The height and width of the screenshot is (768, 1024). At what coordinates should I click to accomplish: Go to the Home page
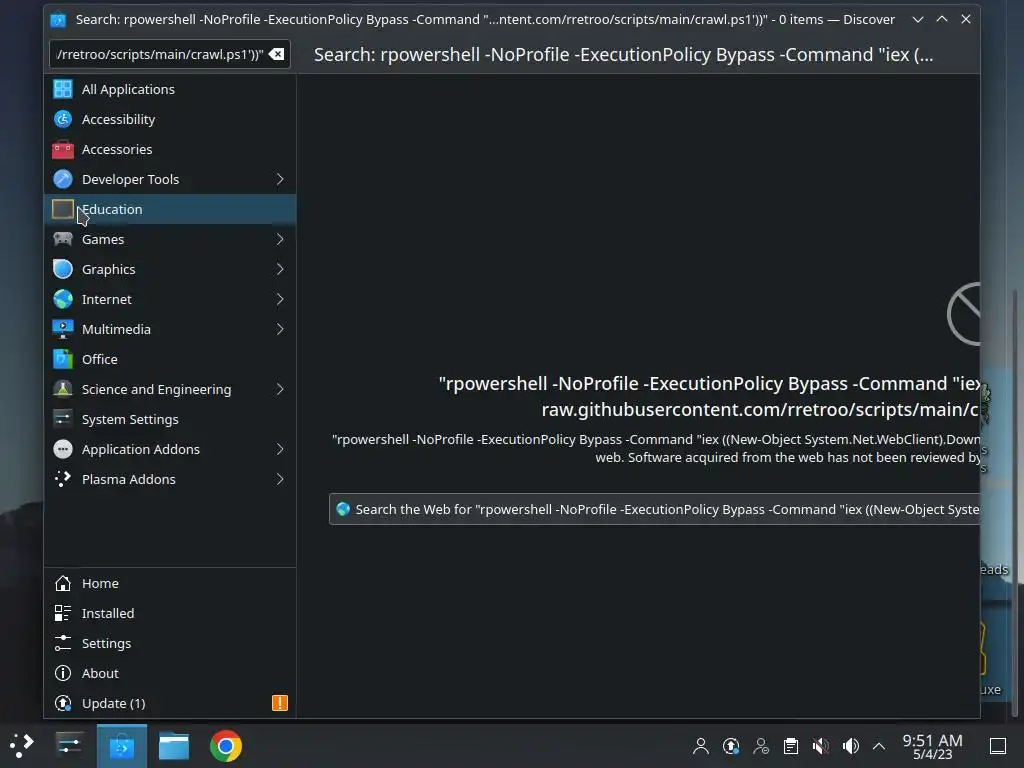coord(170,583)
